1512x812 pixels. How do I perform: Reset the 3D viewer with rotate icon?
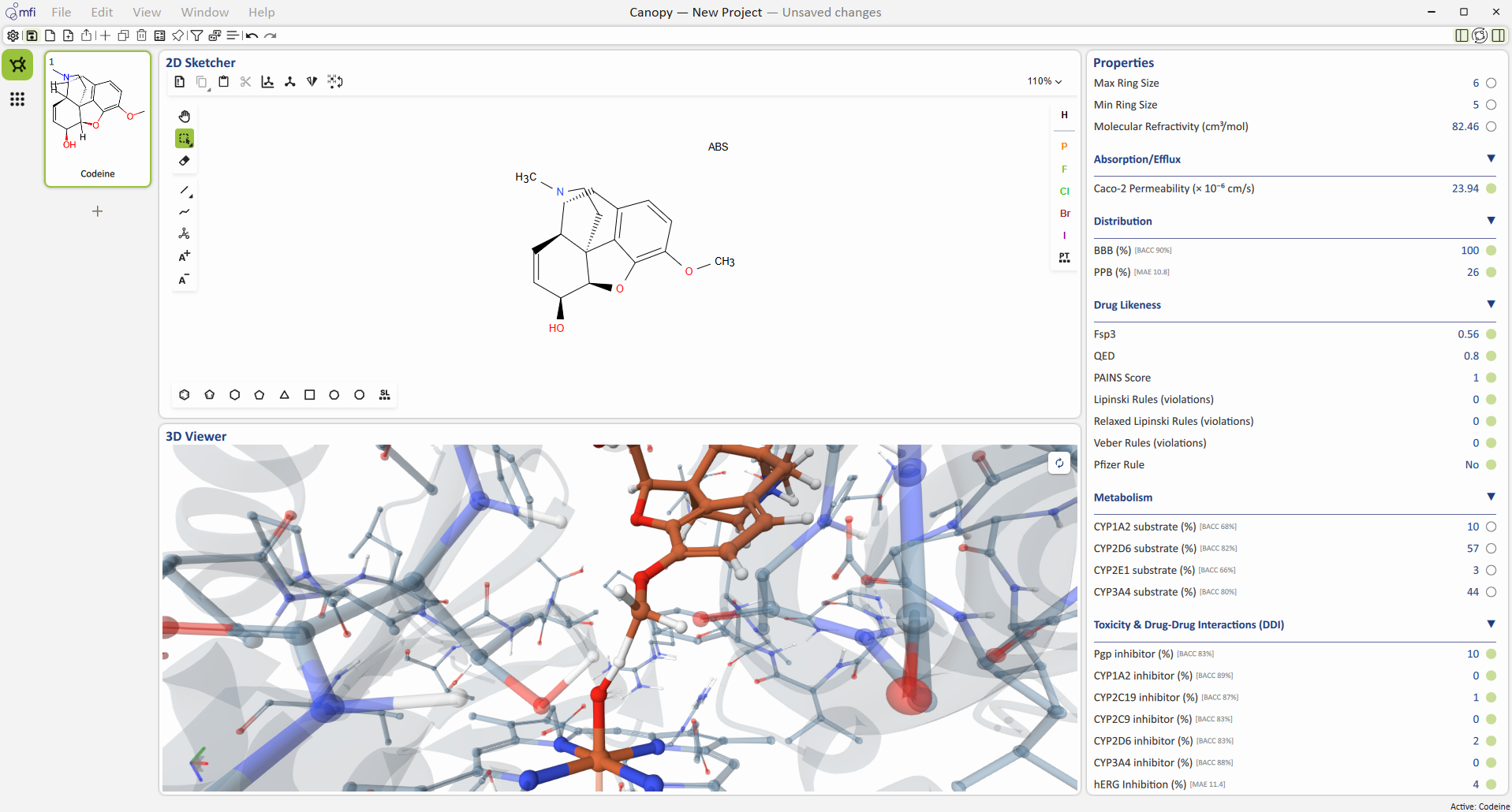pos(1059,463)
